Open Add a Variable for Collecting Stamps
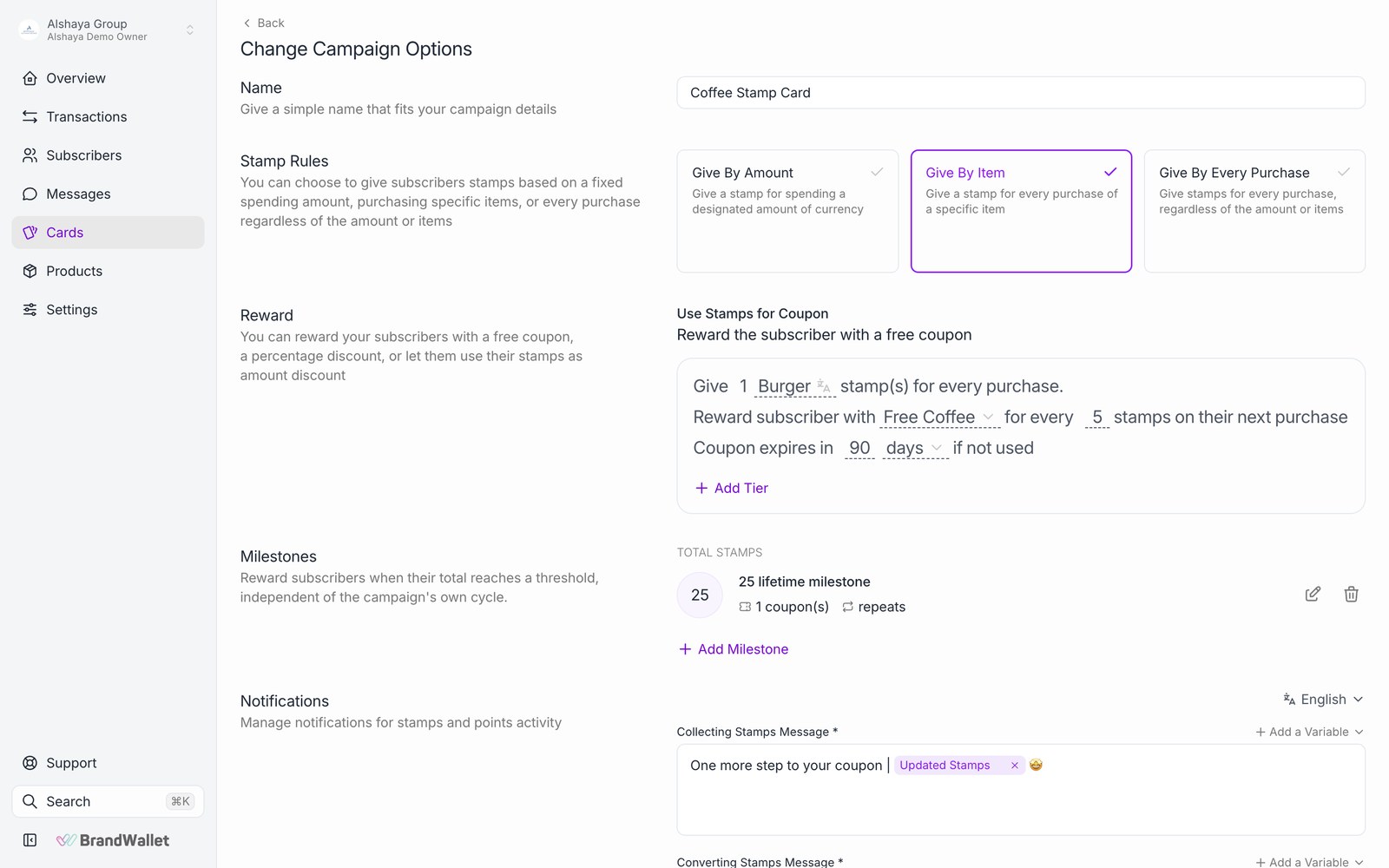 tap(1309, 732)
